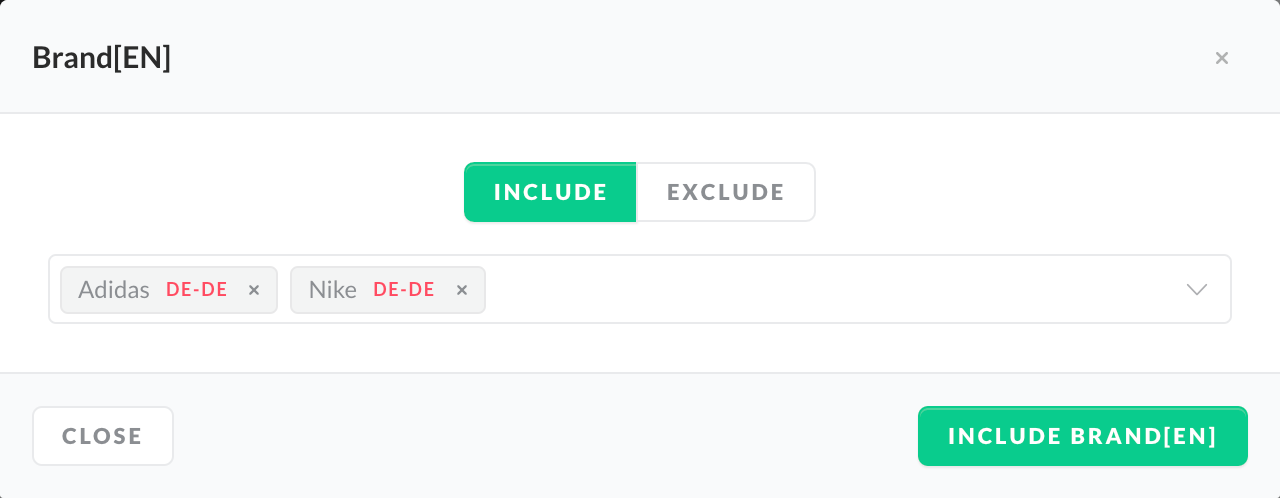Screen dimensions: 1280x498
Task: Confirm with the Include Brand[EN] button
Action: [x=1082, y=436]
